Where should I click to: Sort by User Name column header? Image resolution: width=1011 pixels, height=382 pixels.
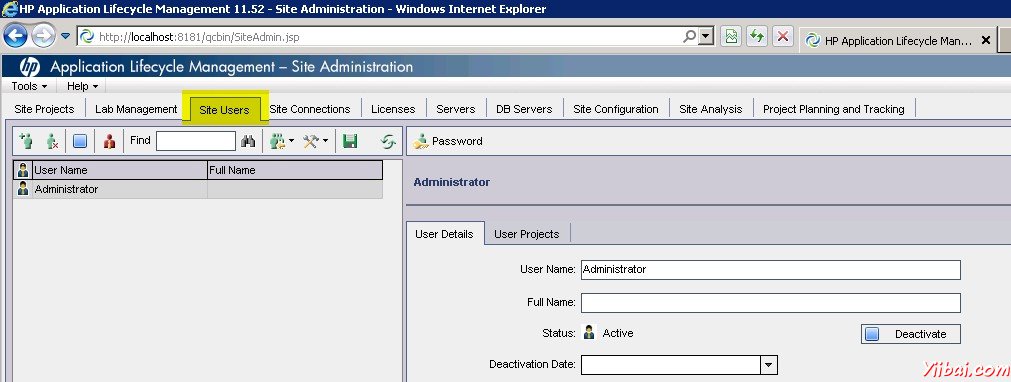tap(119, 170)
